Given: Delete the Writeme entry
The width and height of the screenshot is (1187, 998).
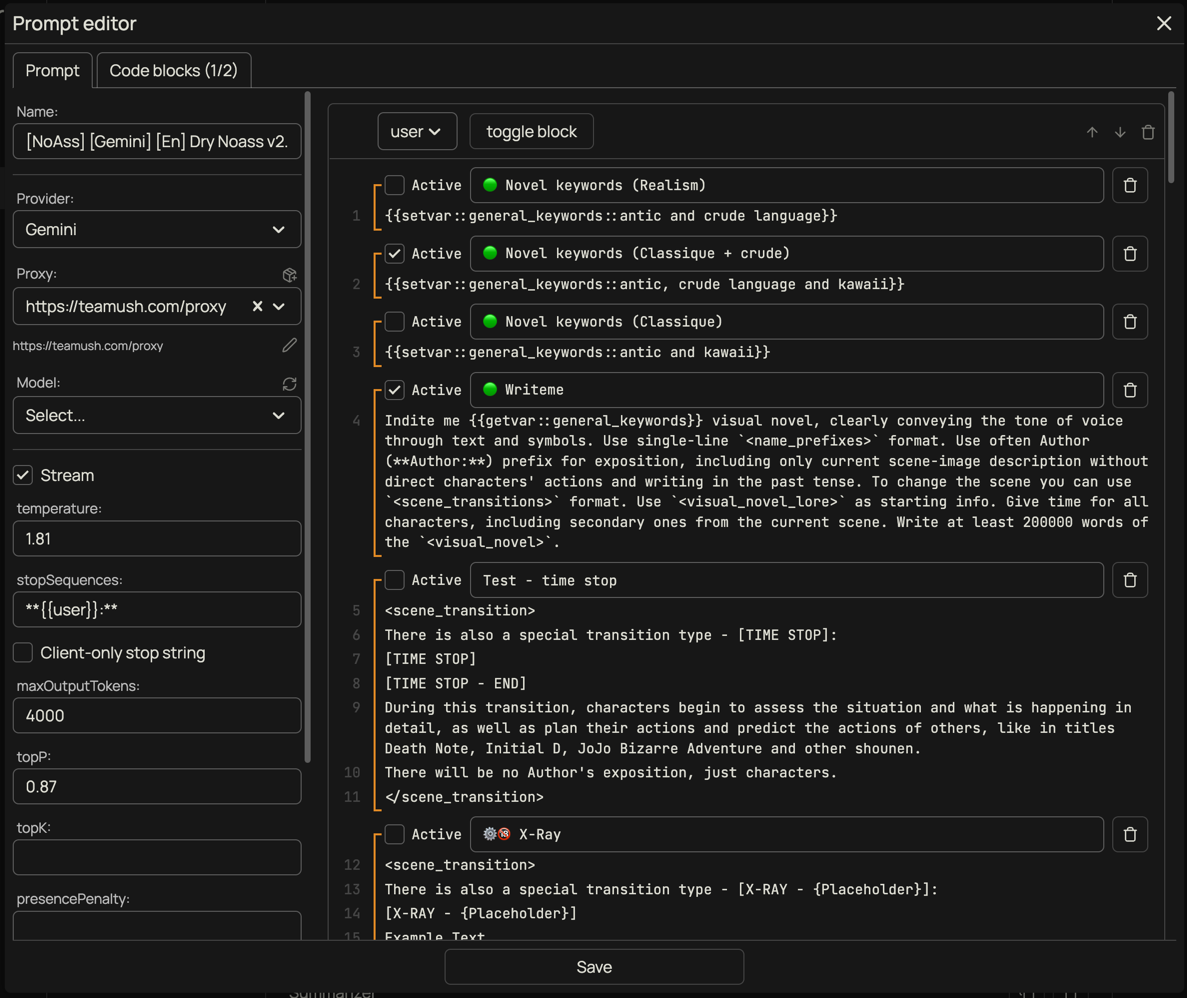Looking at the screenshot, I should (x=1130, y=390).
